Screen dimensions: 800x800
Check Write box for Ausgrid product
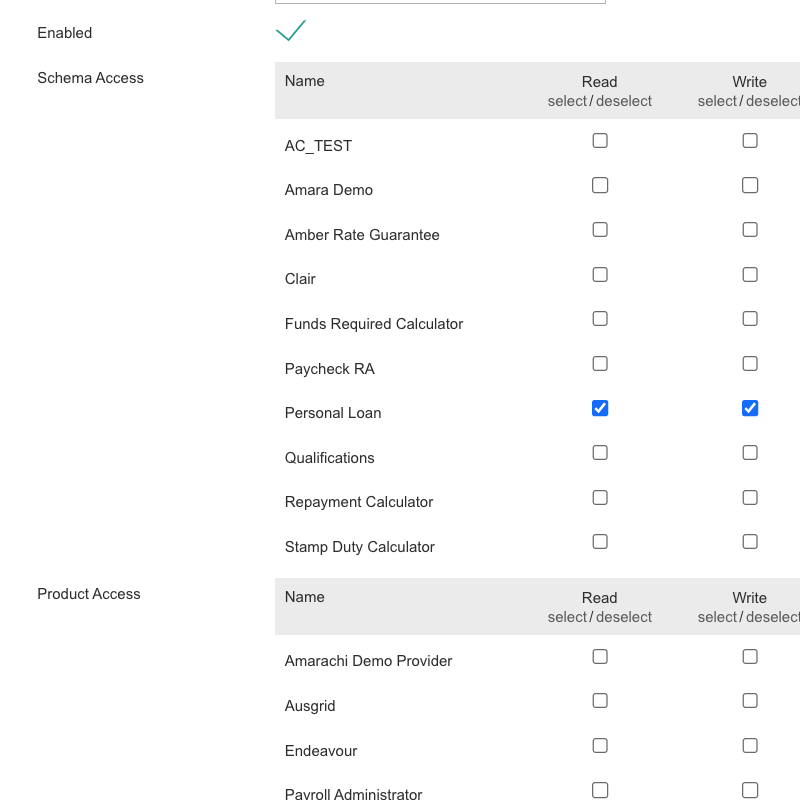pos(749,701)
